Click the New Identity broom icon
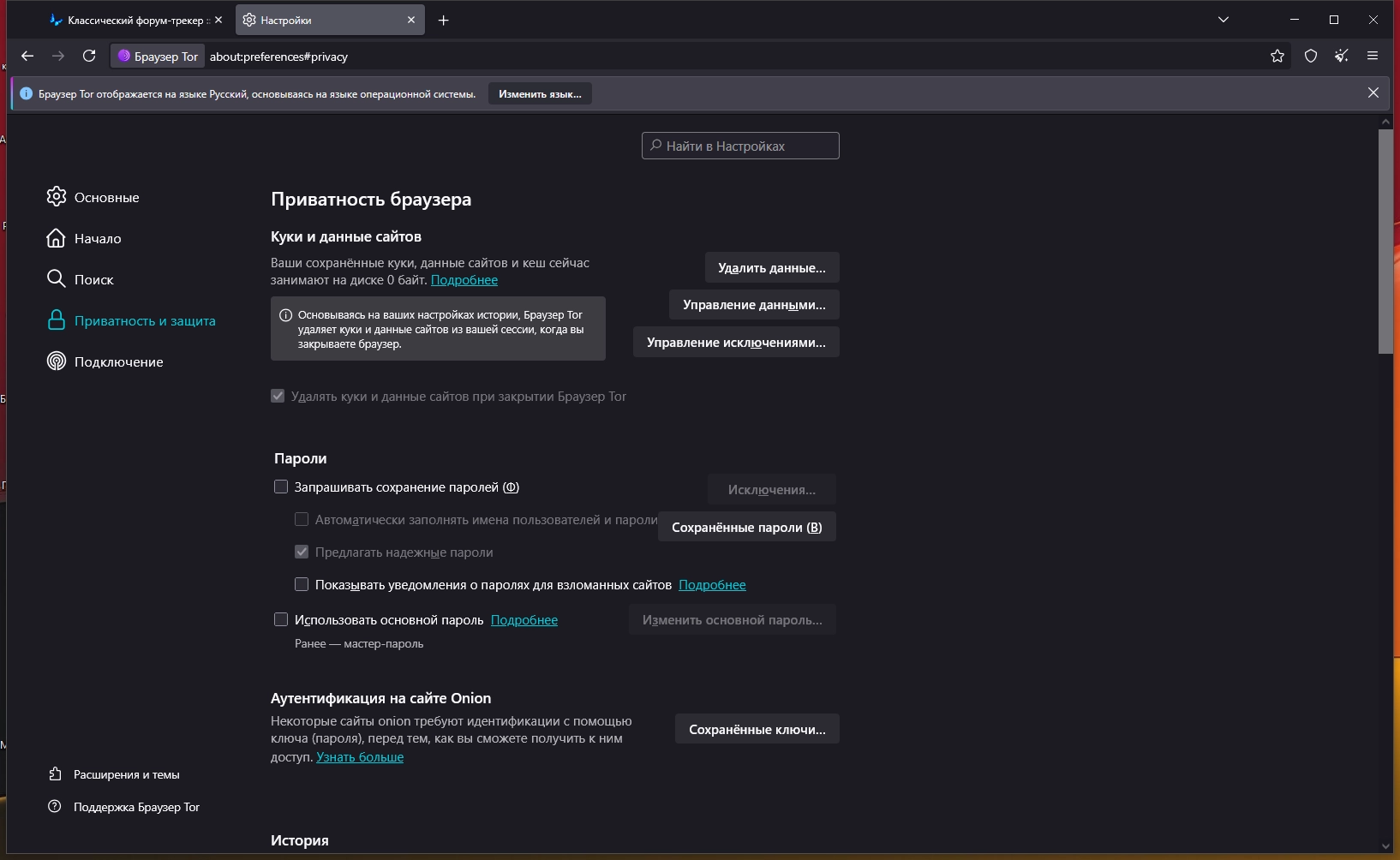The height and width of the screenshot is (860, 1400). coord(1342,57)
